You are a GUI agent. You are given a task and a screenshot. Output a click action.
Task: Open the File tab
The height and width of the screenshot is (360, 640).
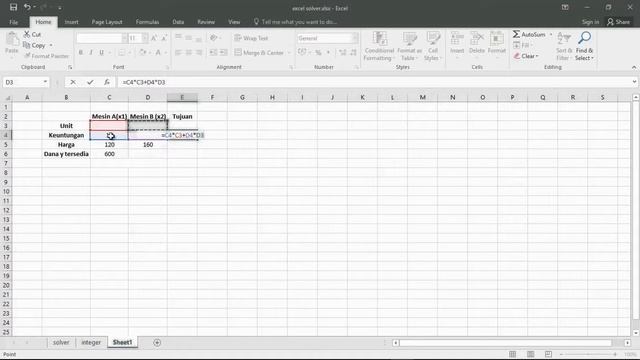13,22
